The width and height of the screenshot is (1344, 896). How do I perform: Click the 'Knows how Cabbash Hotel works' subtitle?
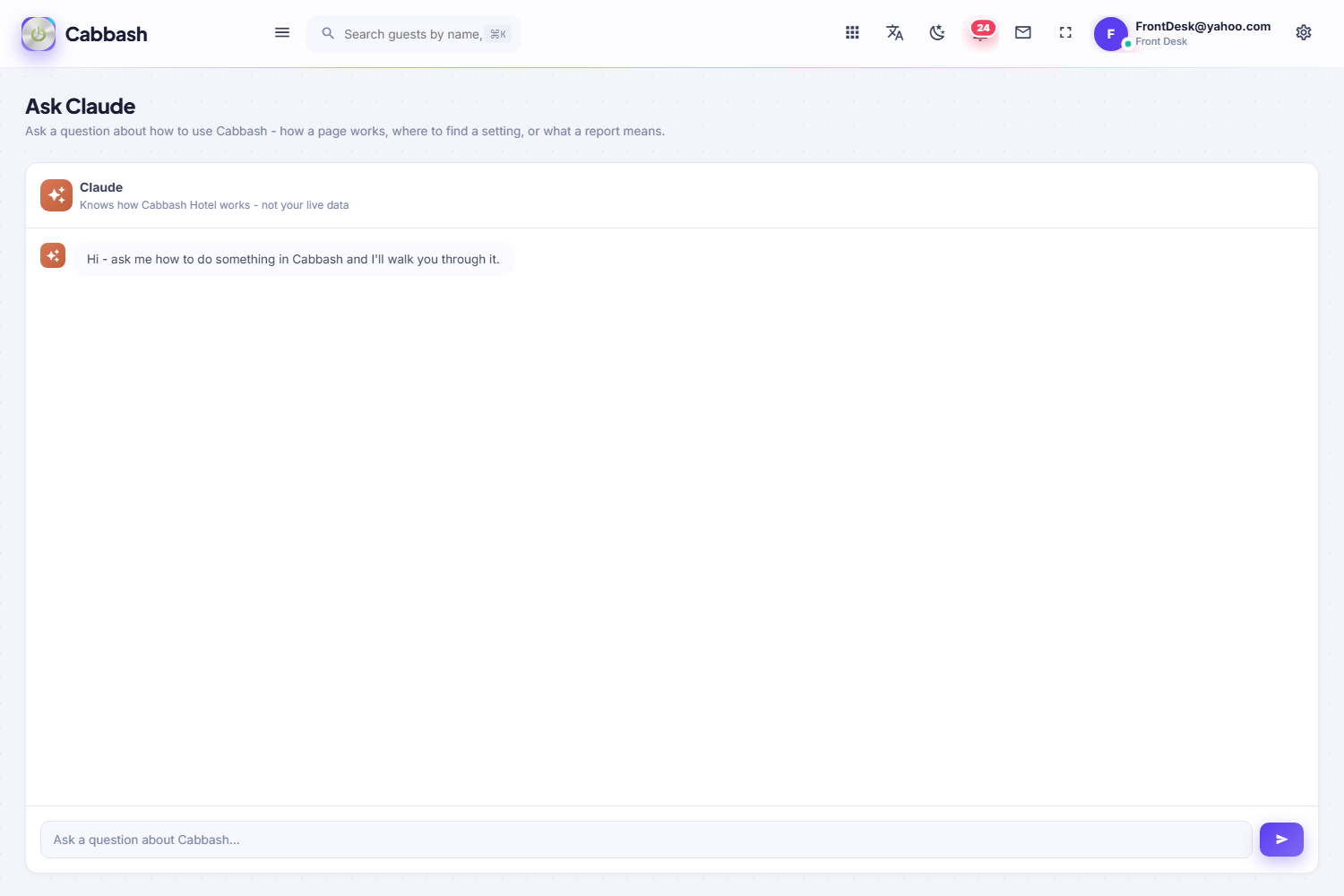(x=214, y=205)
